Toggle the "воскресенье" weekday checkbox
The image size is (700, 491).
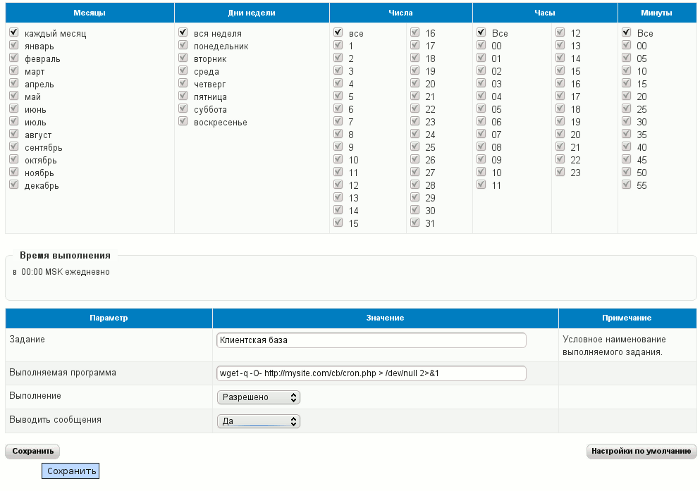point(184,122)
